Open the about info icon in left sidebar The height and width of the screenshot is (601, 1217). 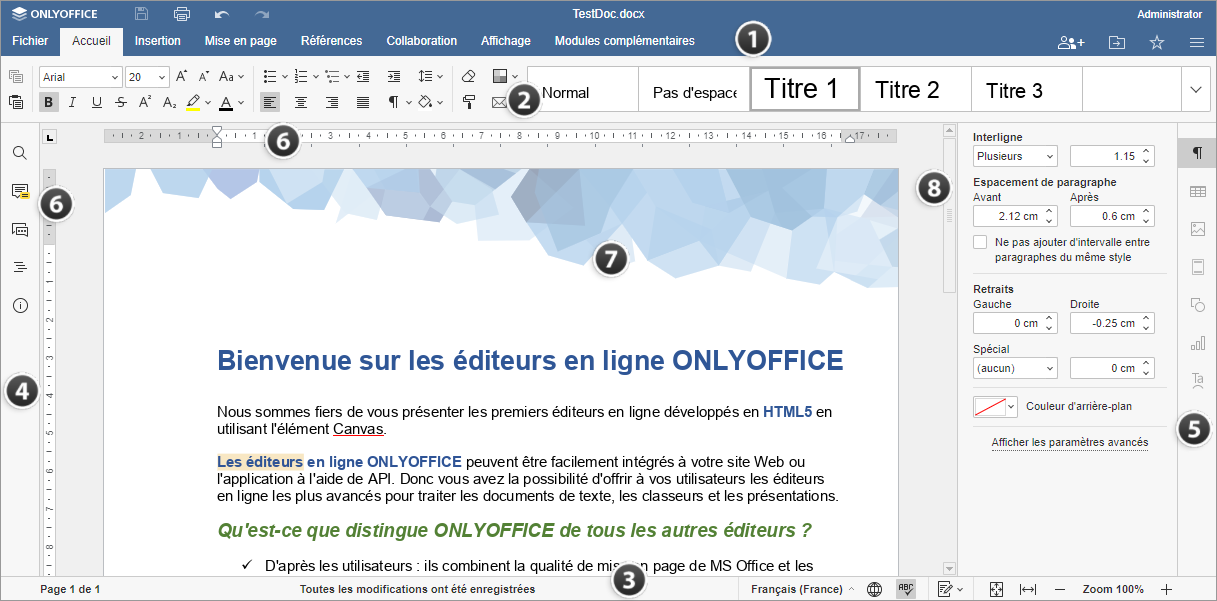(19, 305)
